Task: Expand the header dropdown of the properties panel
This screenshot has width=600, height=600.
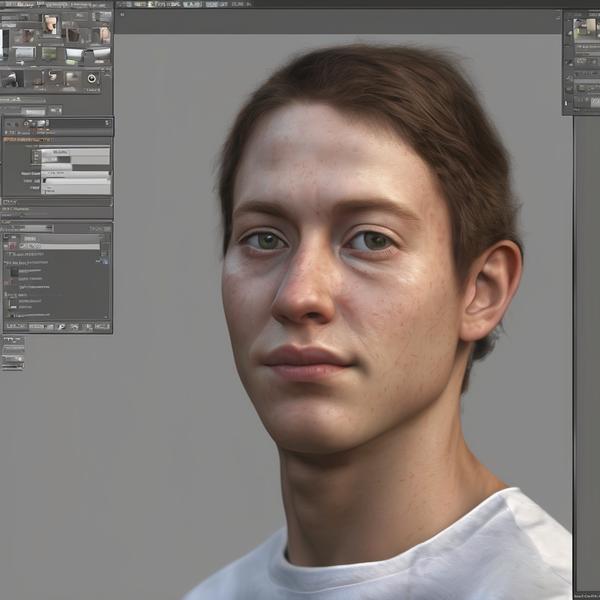Action: (x=107, y=123)
